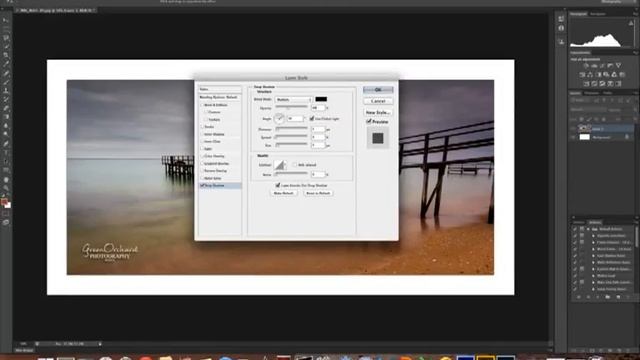Screen dimensions: 640x360
Task: Click the New Style... button
Action: tap(378, 112)
